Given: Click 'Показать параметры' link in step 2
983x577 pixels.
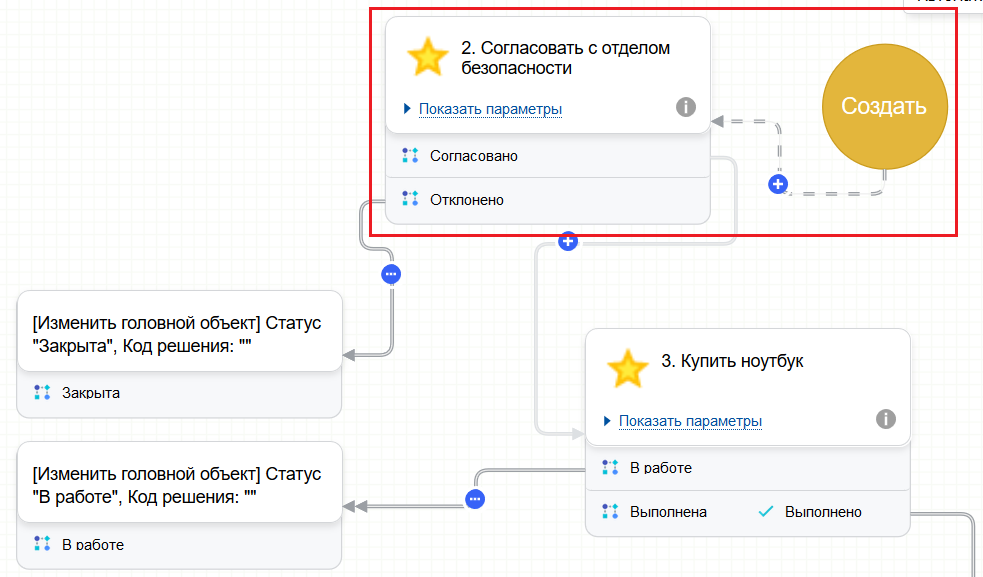Looking at the screenshot, I should [490, 109].
